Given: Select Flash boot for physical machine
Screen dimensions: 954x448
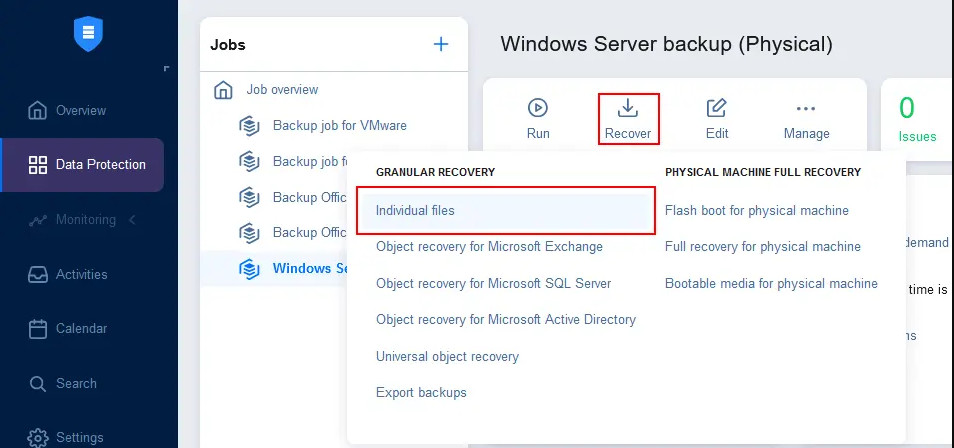Looking at the screenshot, I should click(x=756, y=211).
